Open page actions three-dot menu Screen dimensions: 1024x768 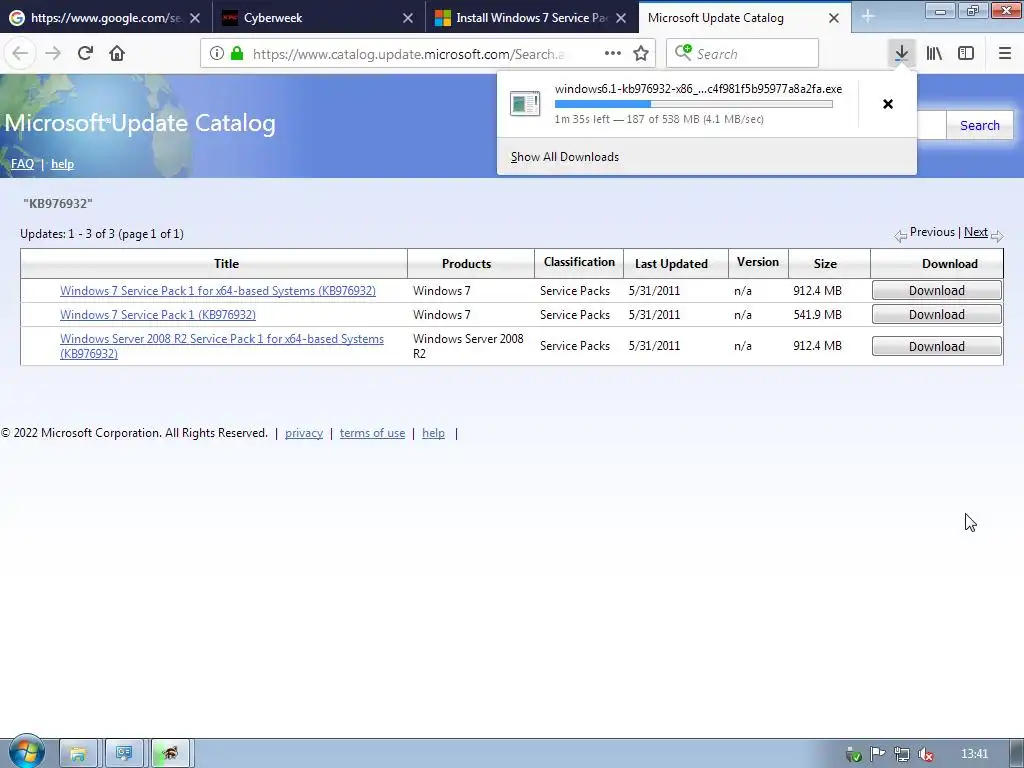tap(613, 54)
